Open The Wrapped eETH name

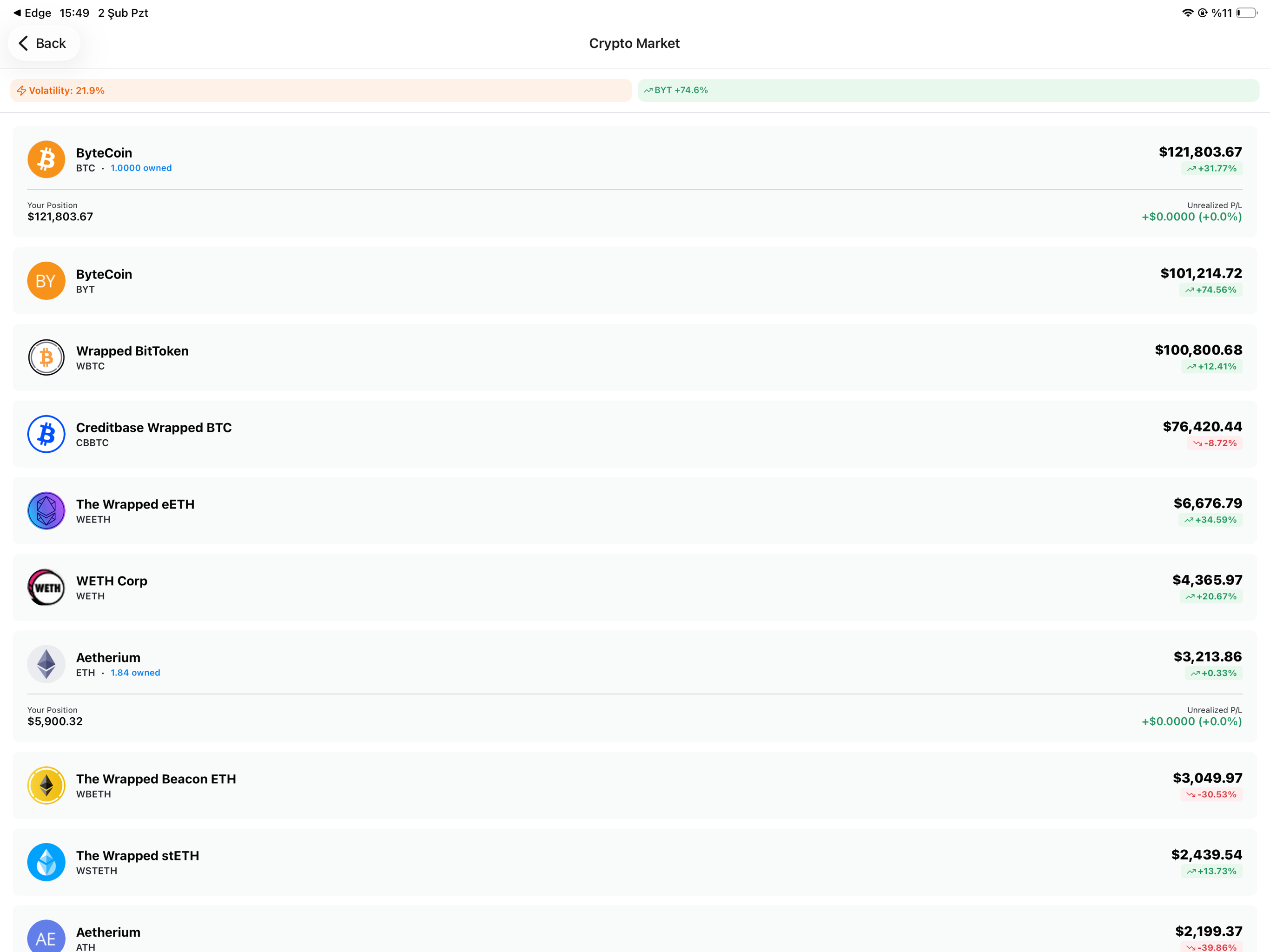tap(135, 504)
